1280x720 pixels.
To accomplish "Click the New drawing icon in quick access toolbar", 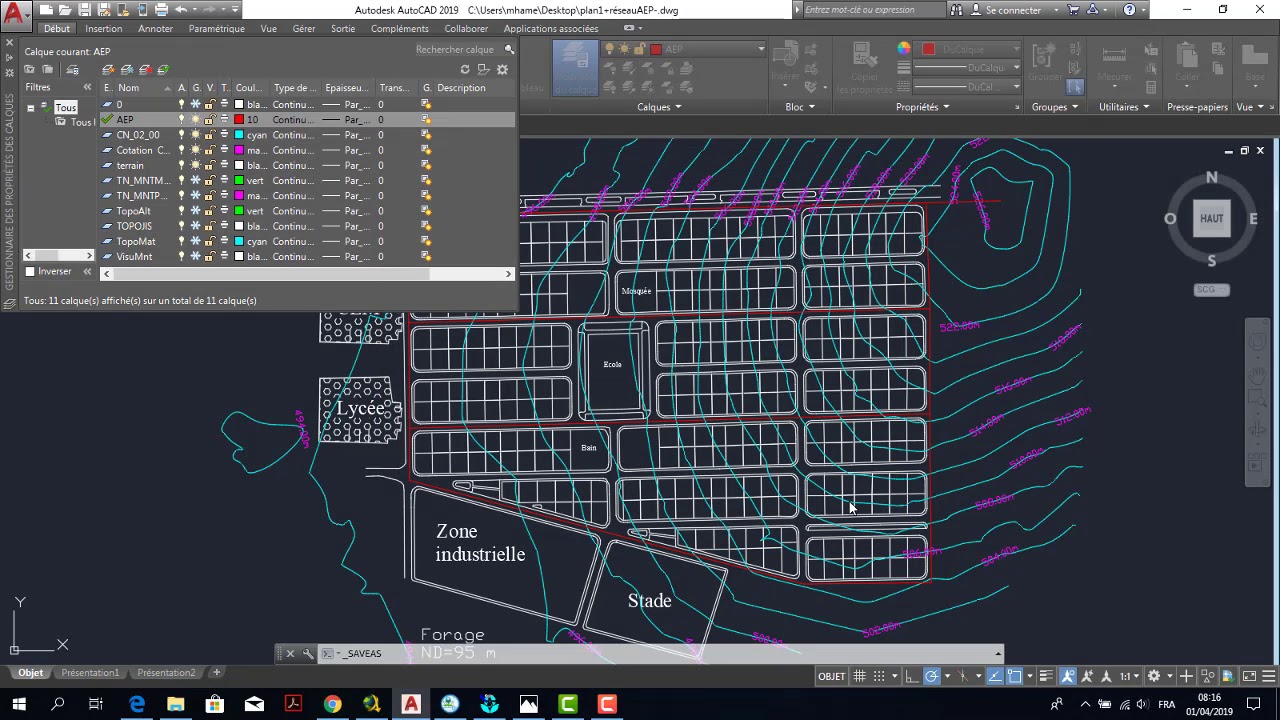I will [47, 10].
